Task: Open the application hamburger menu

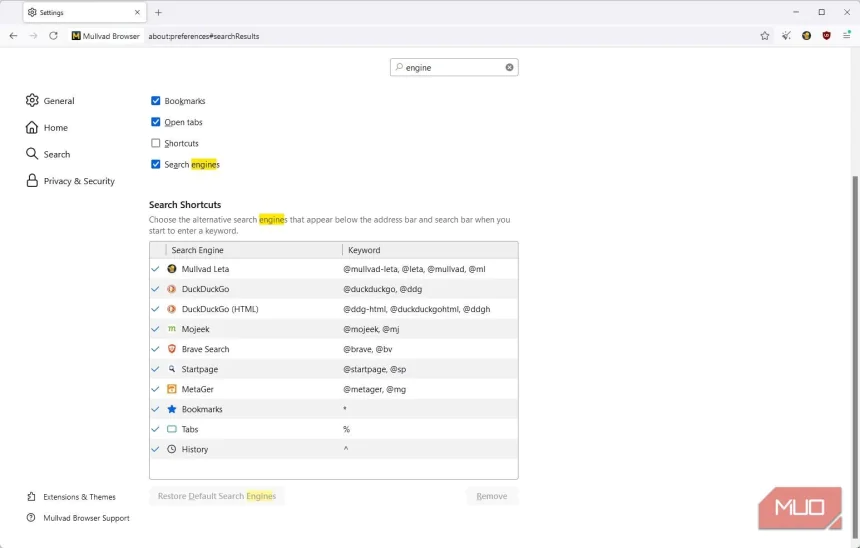Action: [x=846, y=36]
